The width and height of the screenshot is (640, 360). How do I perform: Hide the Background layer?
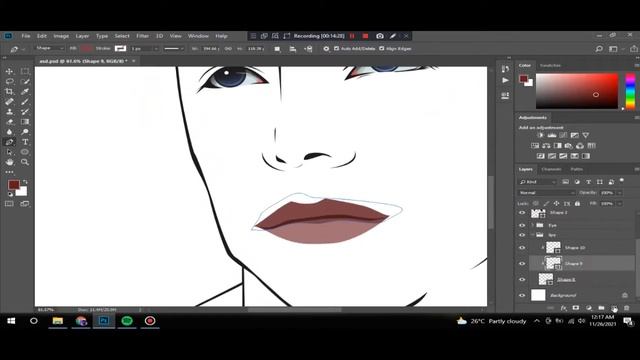[522, 295]
